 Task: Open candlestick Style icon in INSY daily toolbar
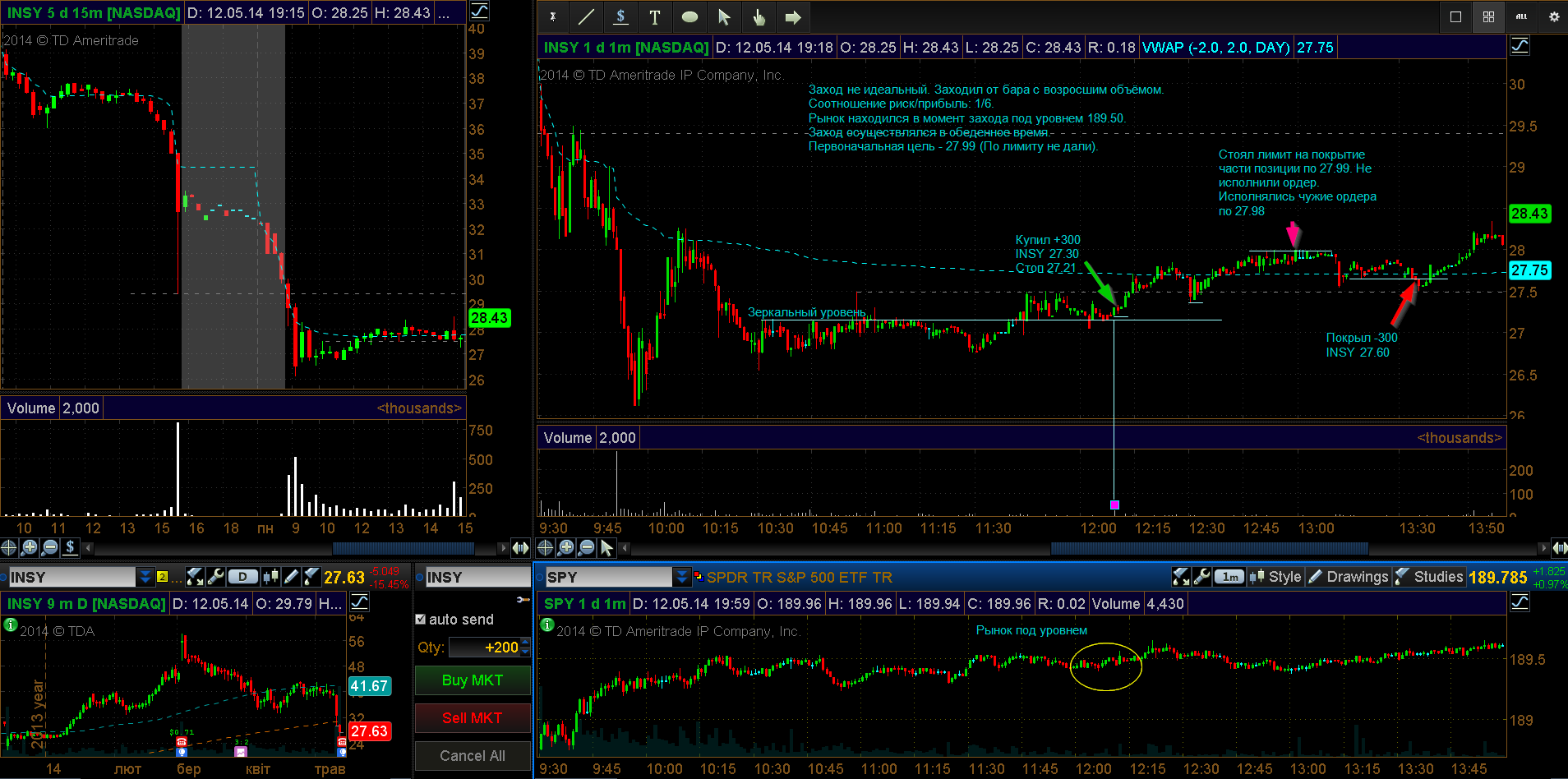pyautogui.click(x=270, y=577)
